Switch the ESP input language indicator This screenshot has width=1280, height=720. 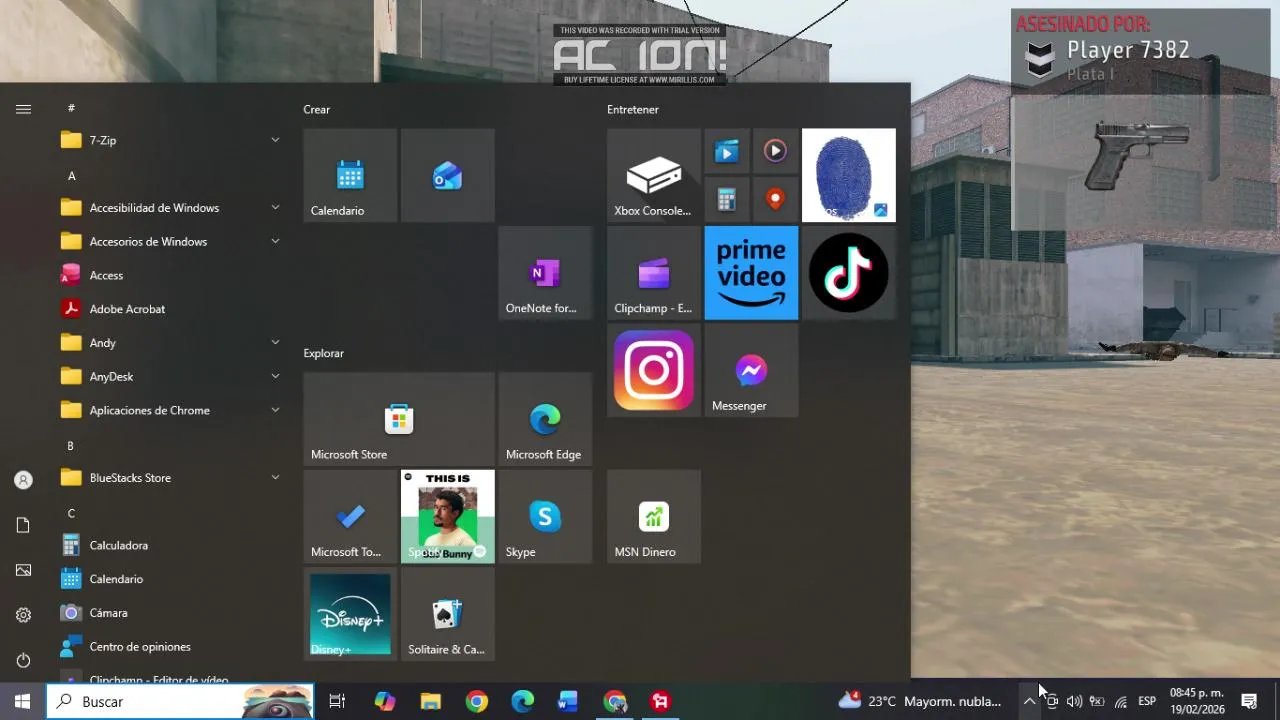(1147, 702)
